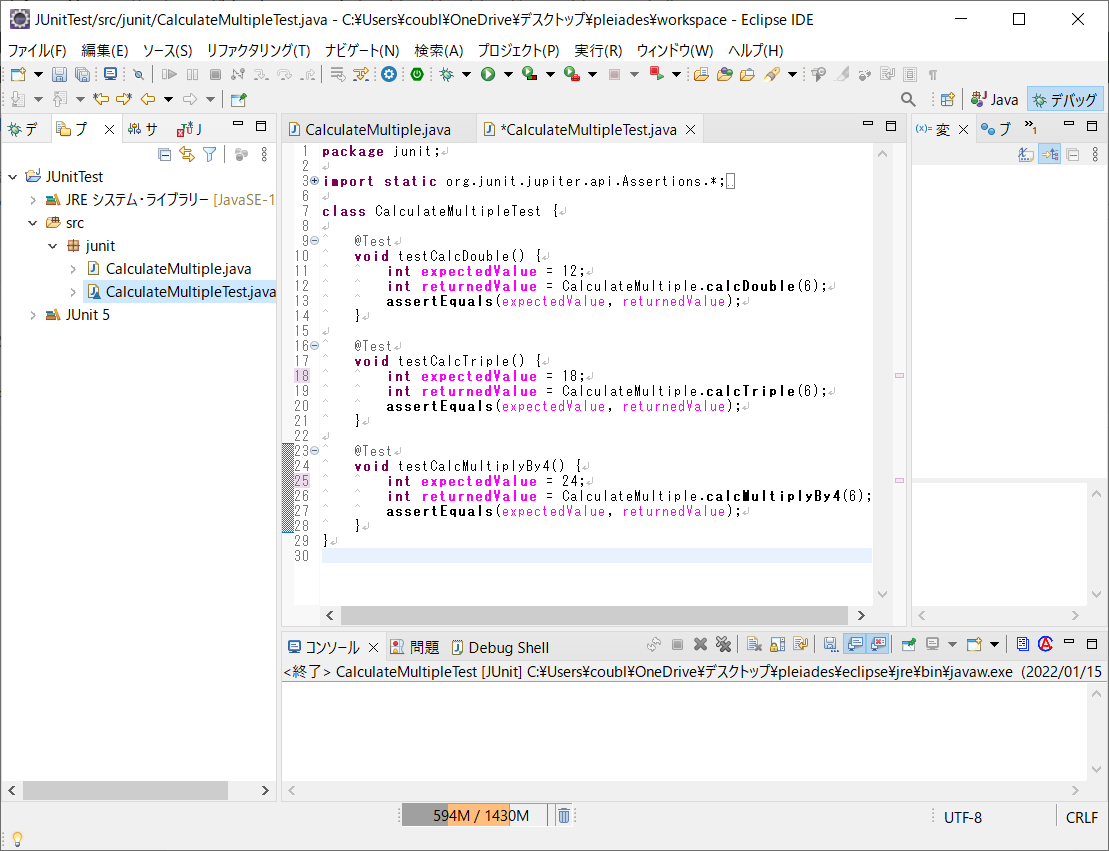
Task: Click the empty line 30 in editor
Action: pyautogui.click(x=596, y=556)
